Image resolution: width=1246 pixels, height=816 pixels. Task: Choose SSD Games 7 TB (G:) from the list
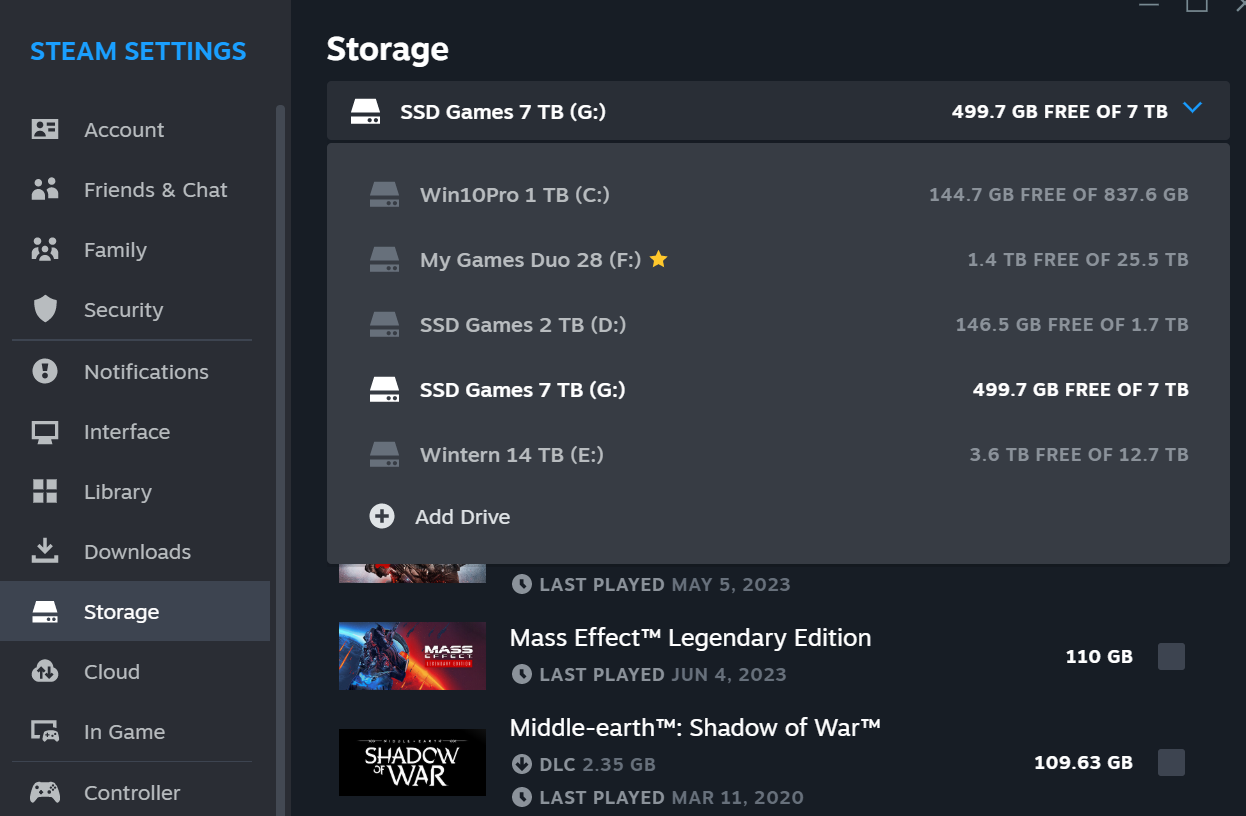click(778, 390)
